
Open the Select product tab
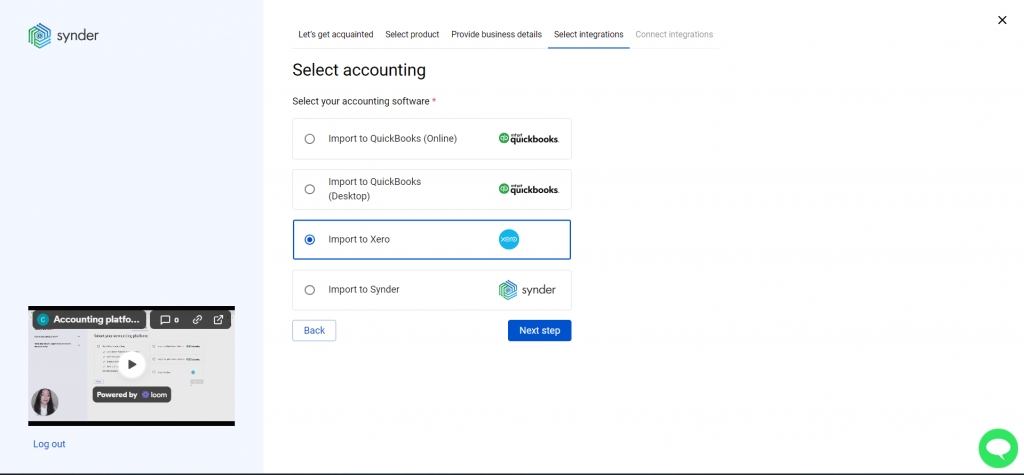pos(412,34)
